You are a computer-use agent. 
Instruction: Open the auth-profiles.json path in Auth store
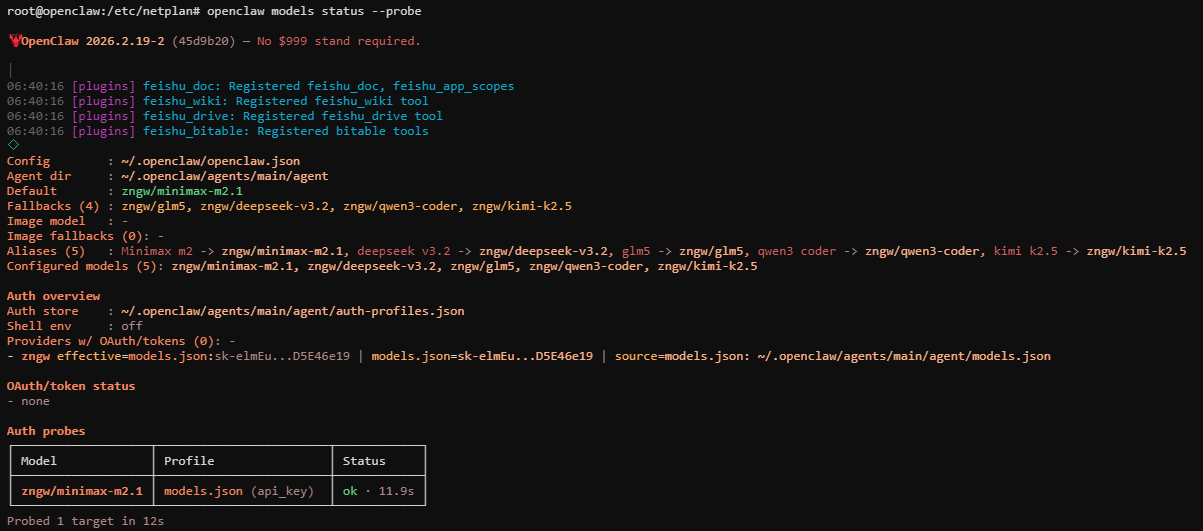pyautogui.click(x=292, y=311)
